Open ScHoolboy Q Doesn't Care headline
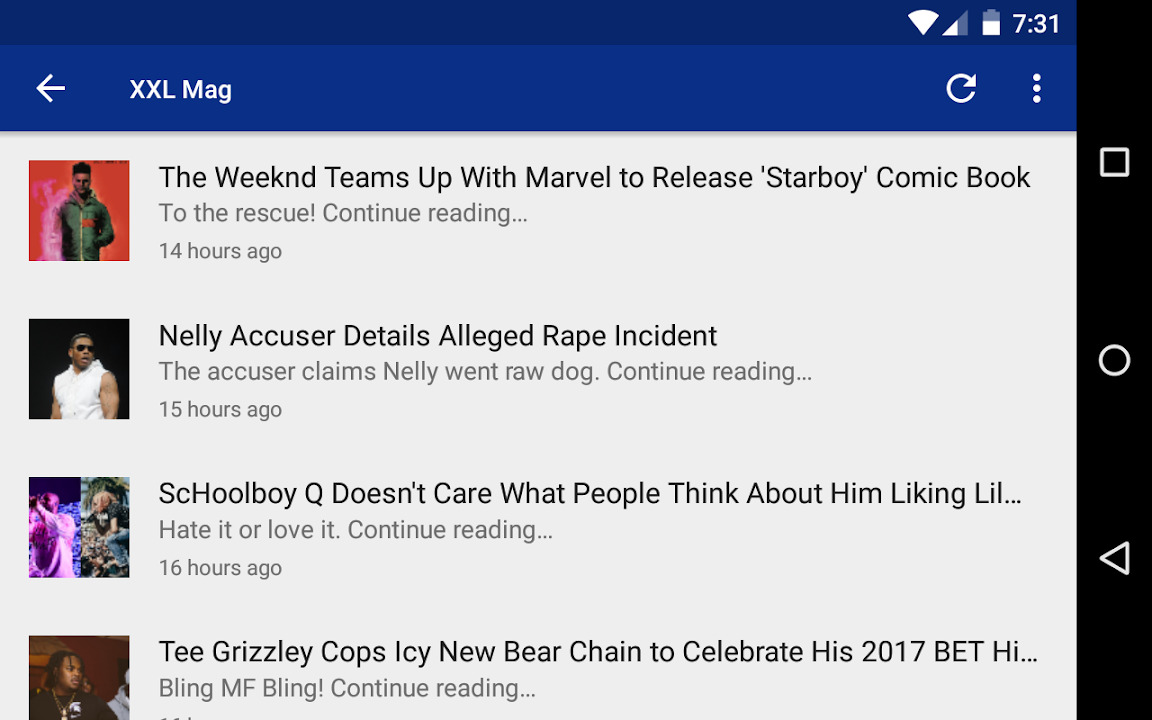The image size is (1152, 720). [590, 494]
